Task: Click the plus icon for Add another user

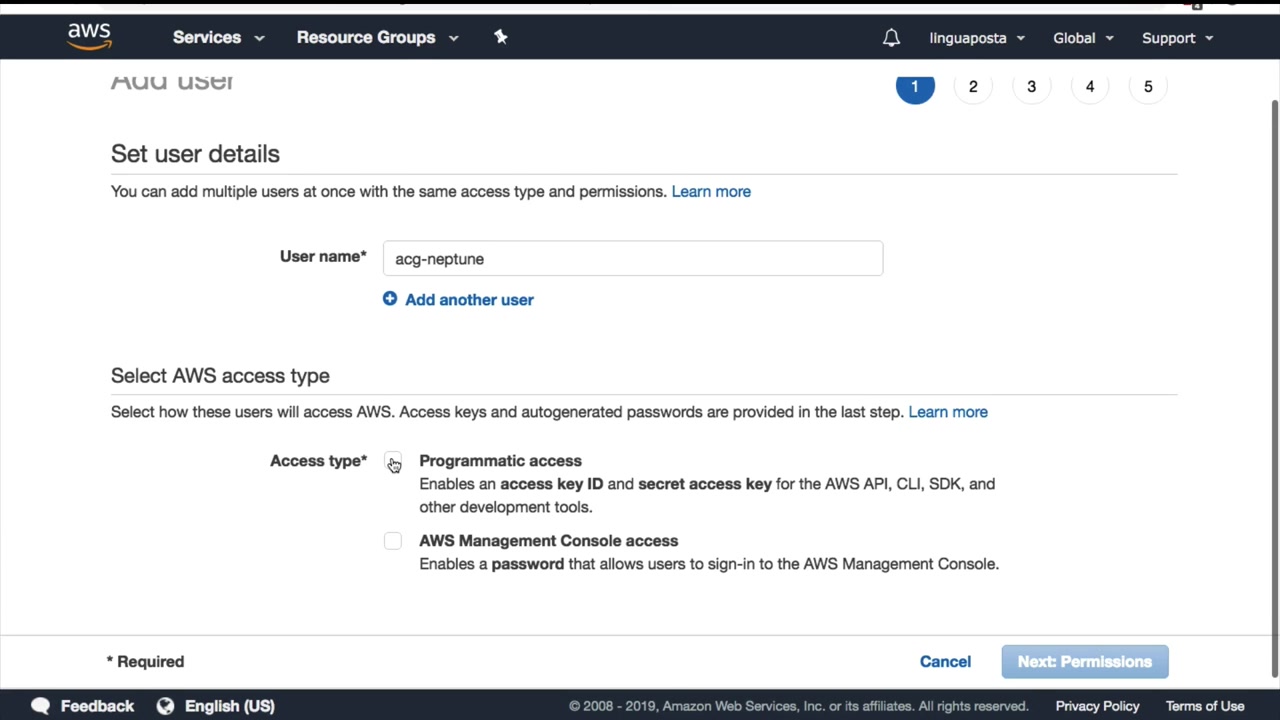Action: coord(390,299)
